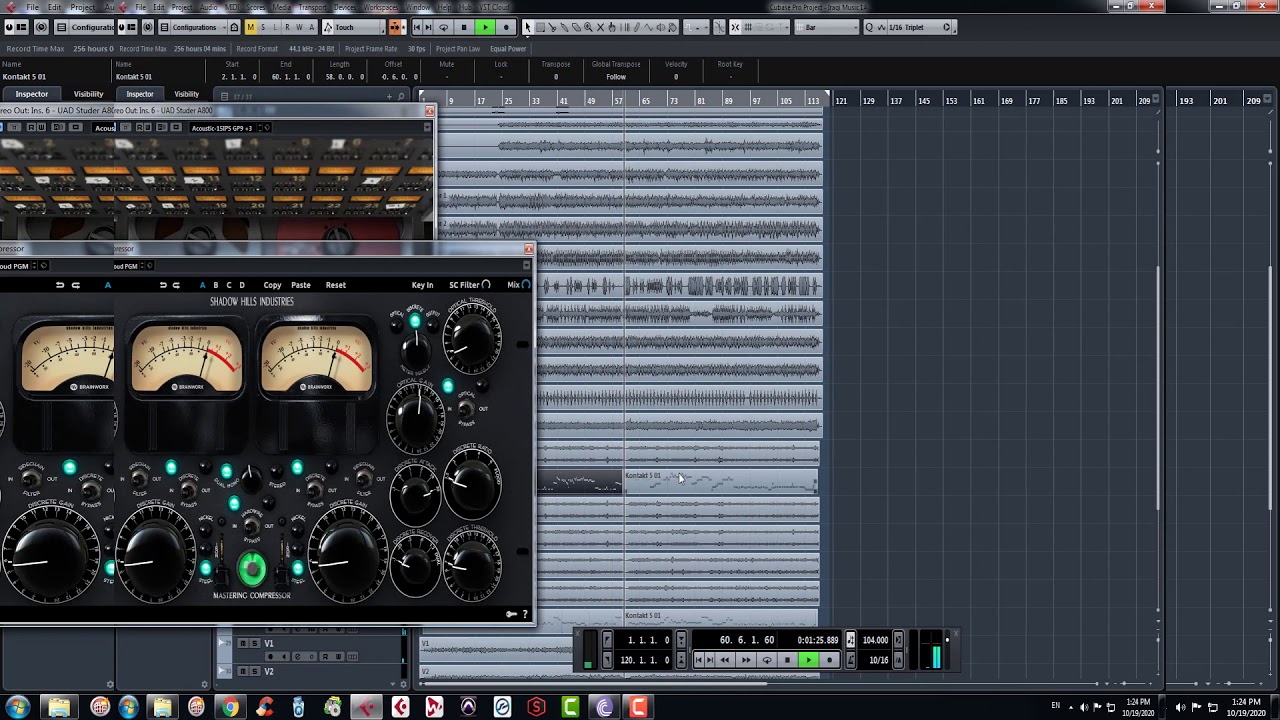
Task: Click the key icon in compressor plugin
Action: (511, 614)
